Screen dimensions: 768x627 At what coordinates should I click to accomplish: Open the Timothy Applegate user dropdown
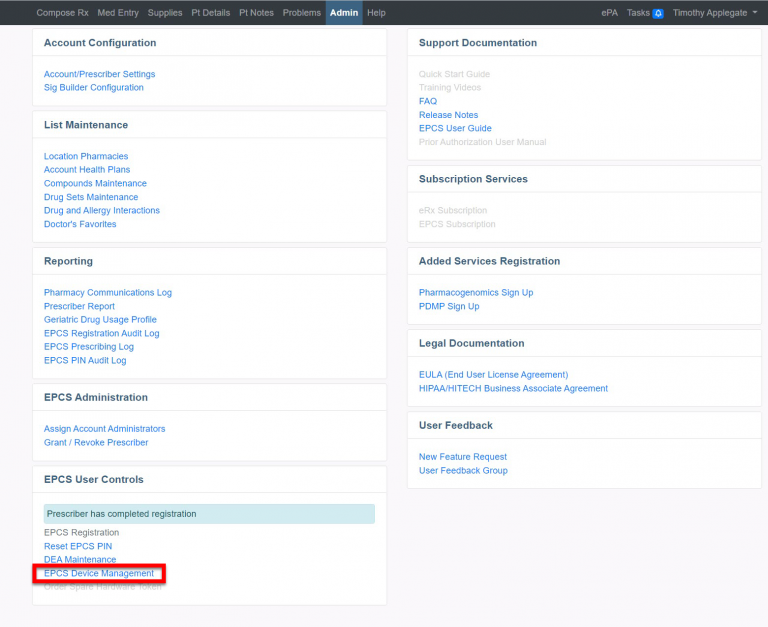715,13
